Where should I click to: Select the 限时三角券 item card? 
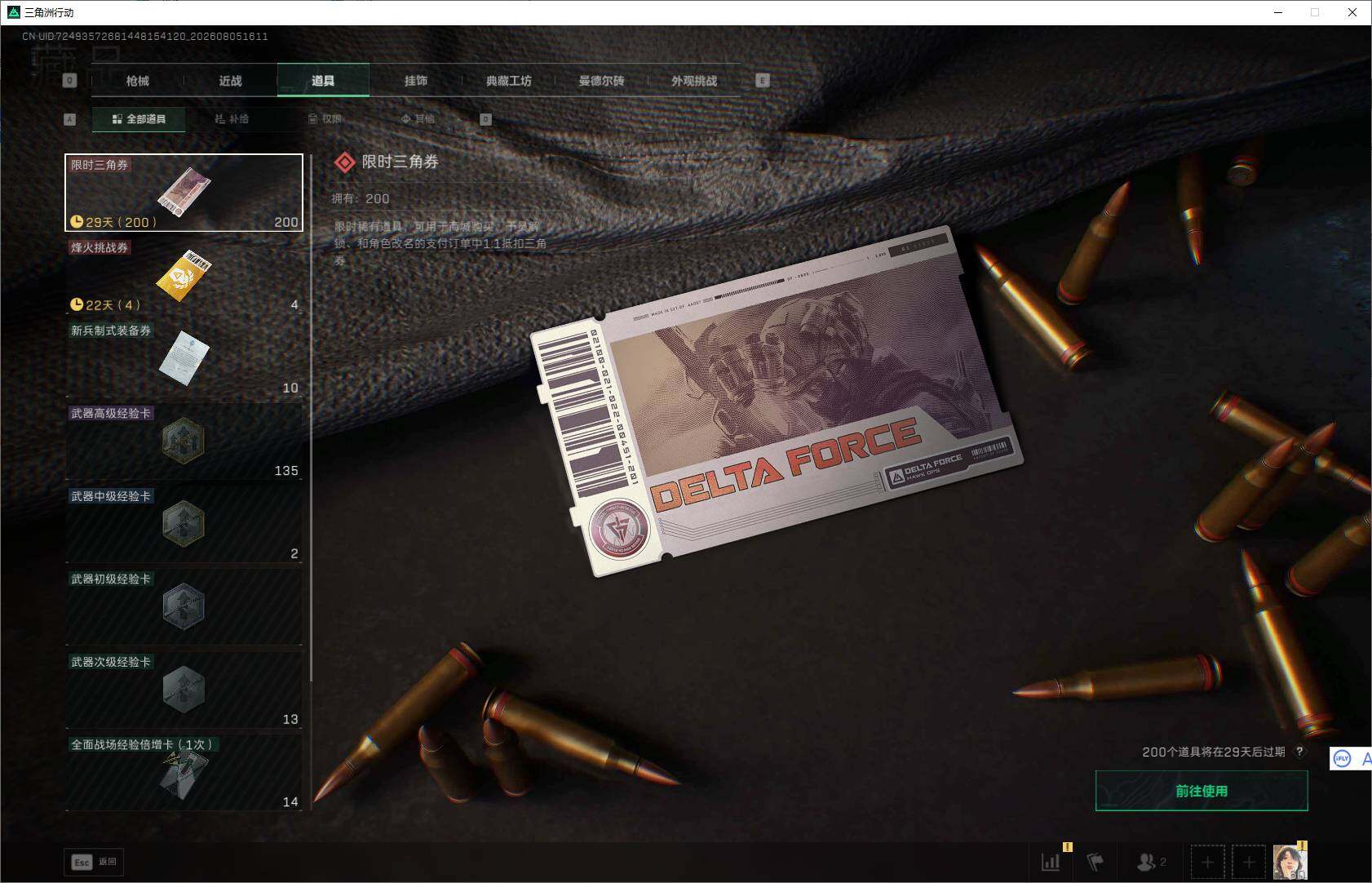(184, 193)
